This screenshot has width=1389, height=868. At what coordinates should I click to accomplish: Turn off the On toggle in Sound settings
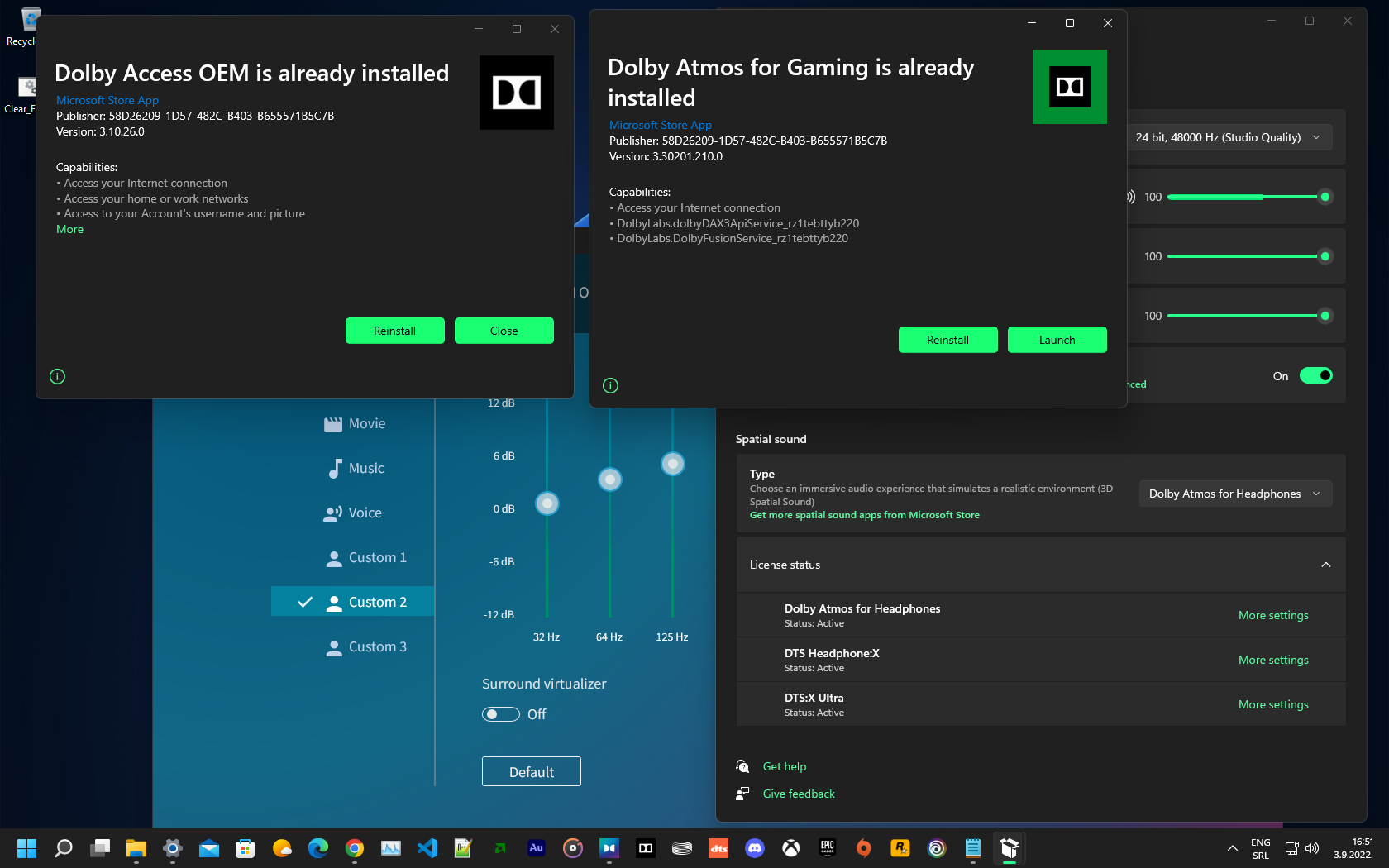coord(1316,376)
